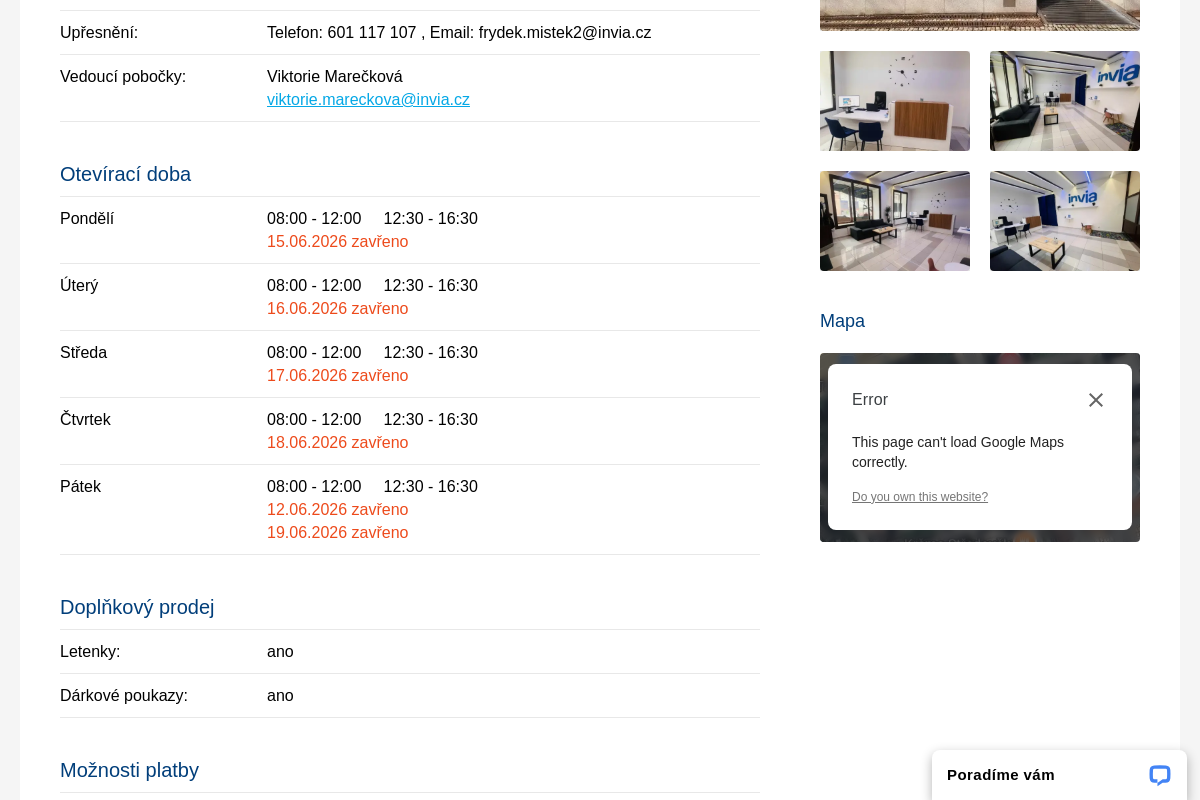Select the 'Pondělí' row label
Viewport: 1200px width, 800px height.
tap(87, 219)
